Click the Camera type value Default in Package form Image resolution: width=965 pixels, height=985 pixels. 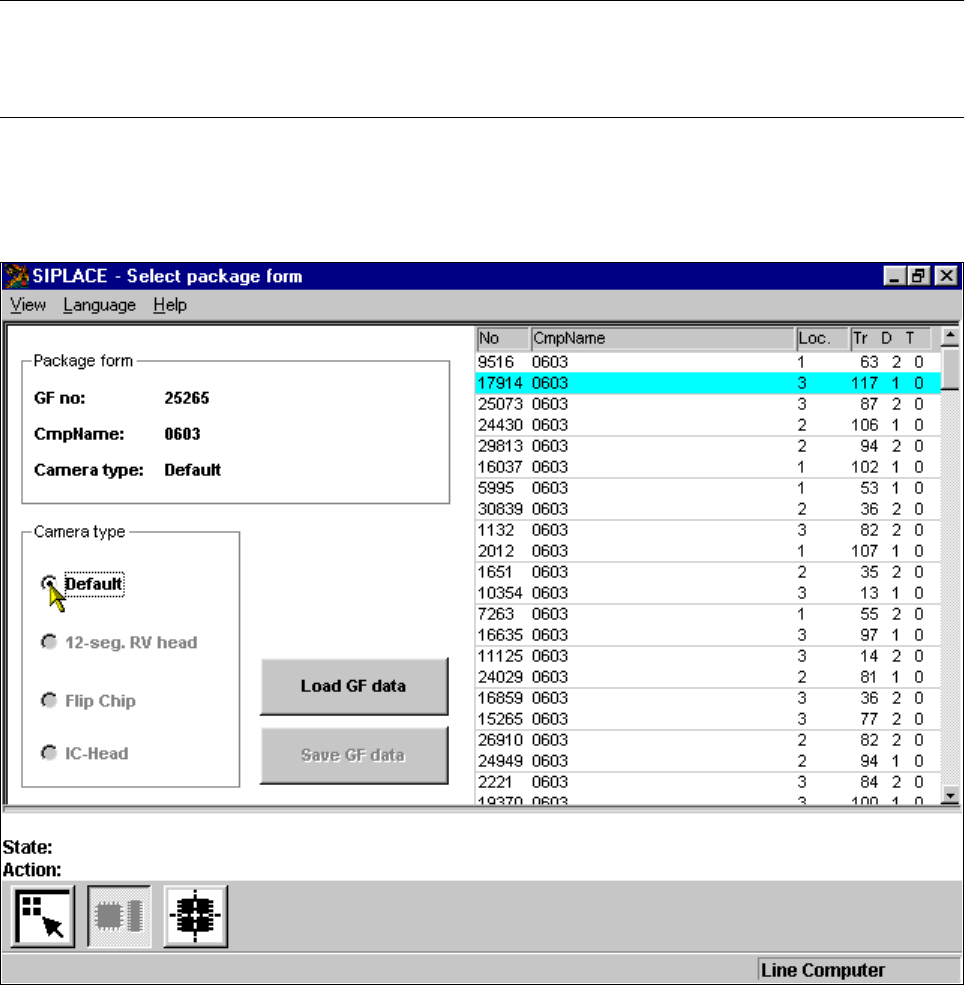192,470
